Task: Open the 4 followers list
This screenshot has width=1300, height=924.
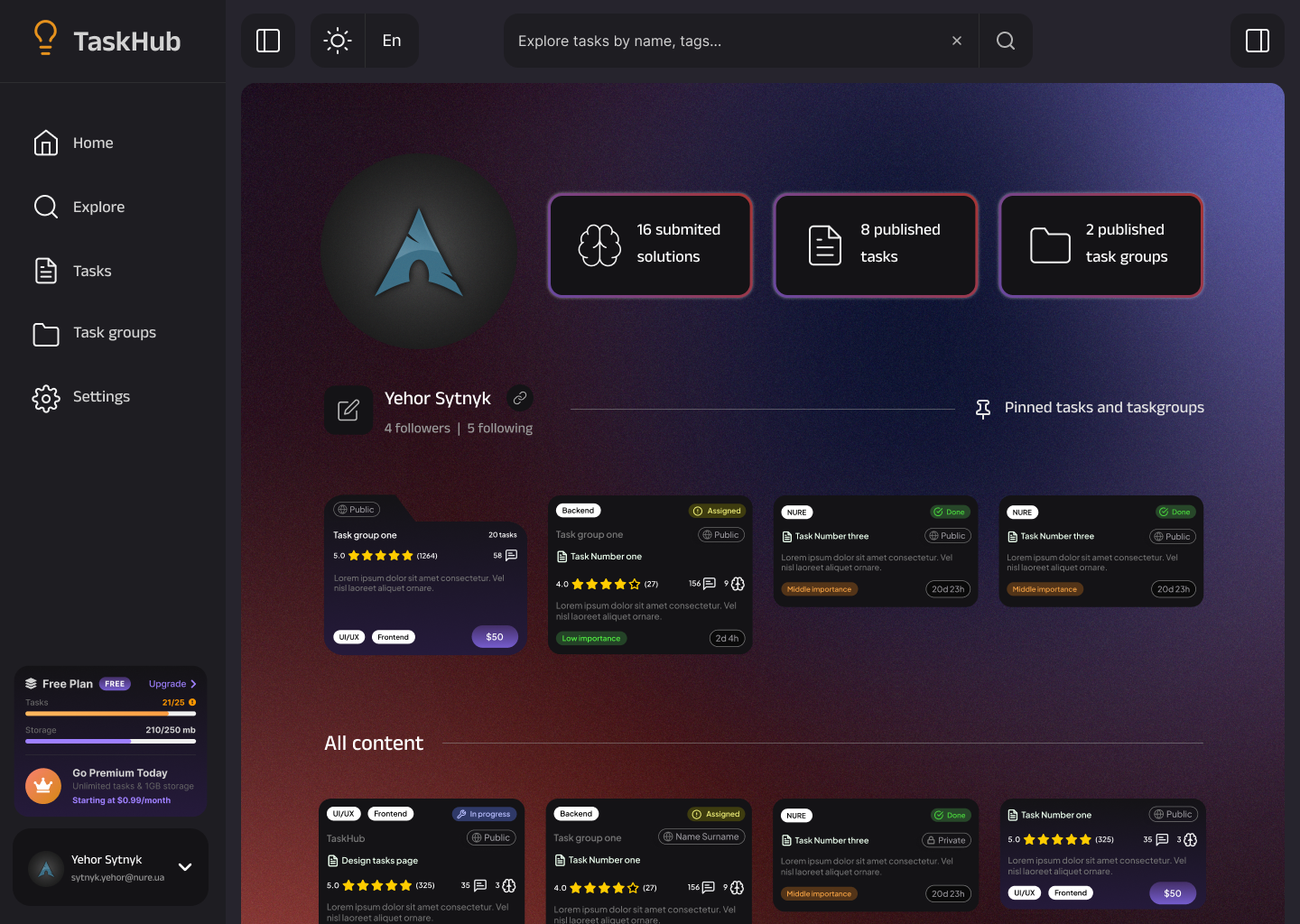Action: 417,428
